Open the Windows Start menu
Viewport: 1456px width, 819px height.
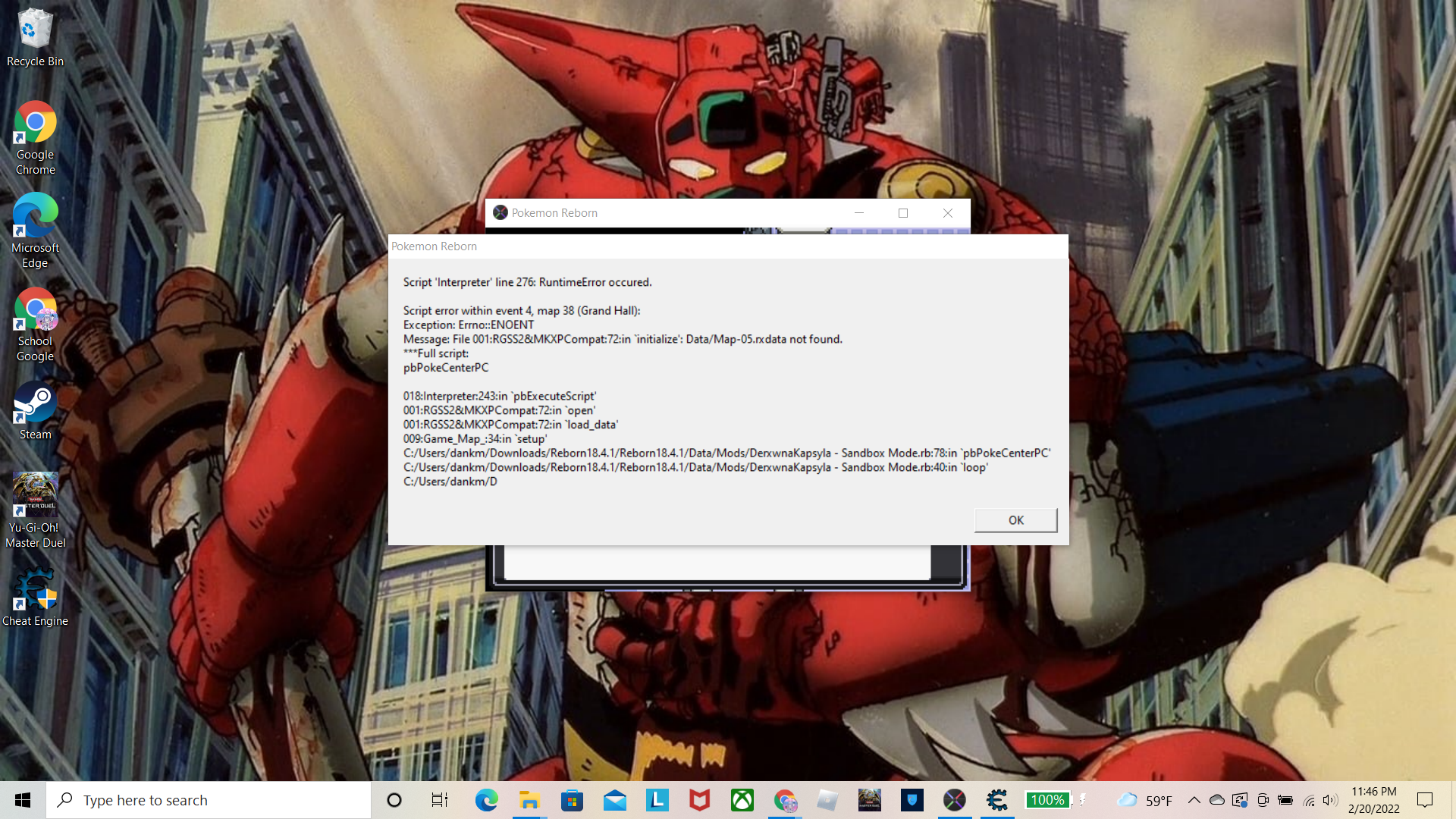[23, 800]
